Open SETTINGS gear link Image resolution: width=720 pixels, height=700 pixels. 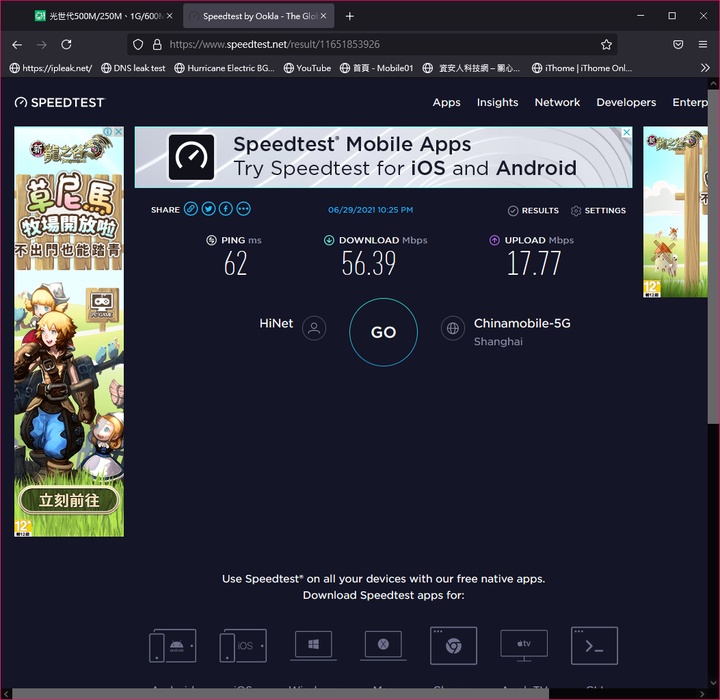(598, 210)
